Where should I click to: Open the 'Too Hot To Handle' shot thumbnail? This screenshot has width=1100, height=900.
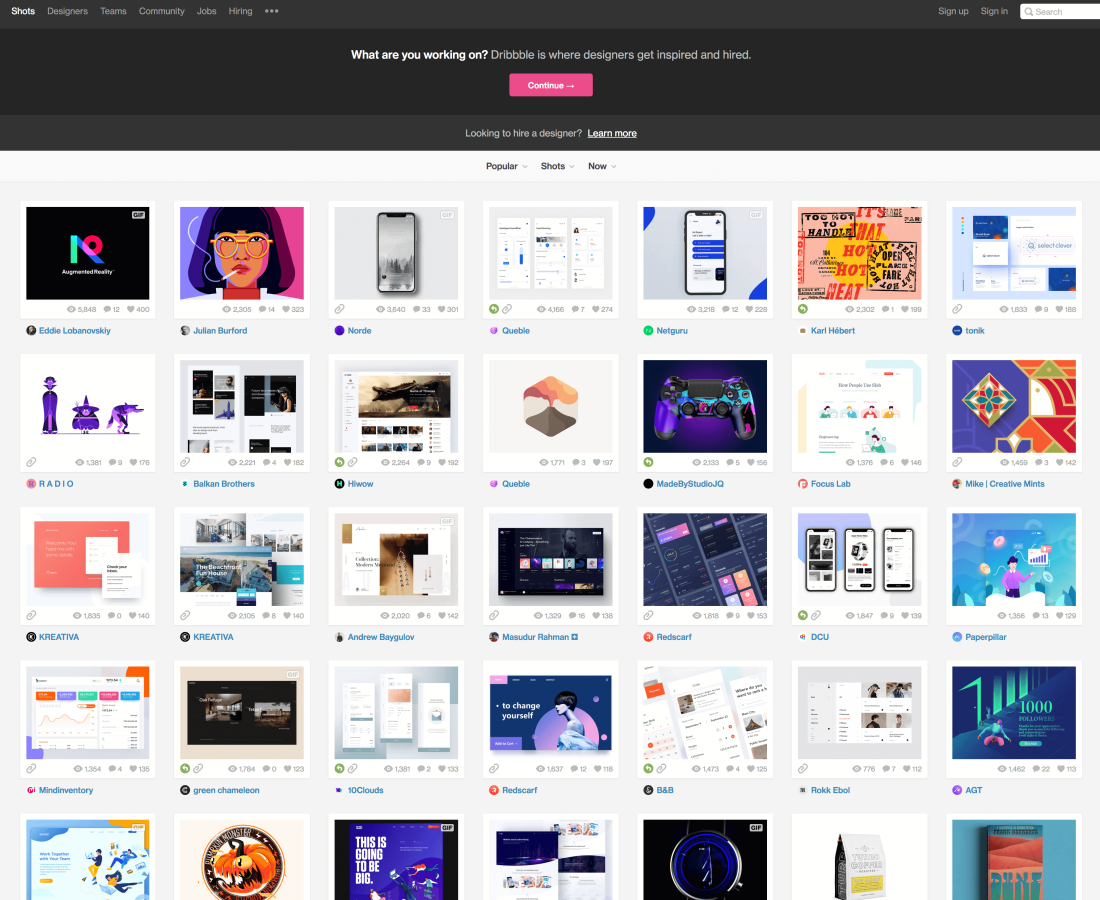(859, 253)
